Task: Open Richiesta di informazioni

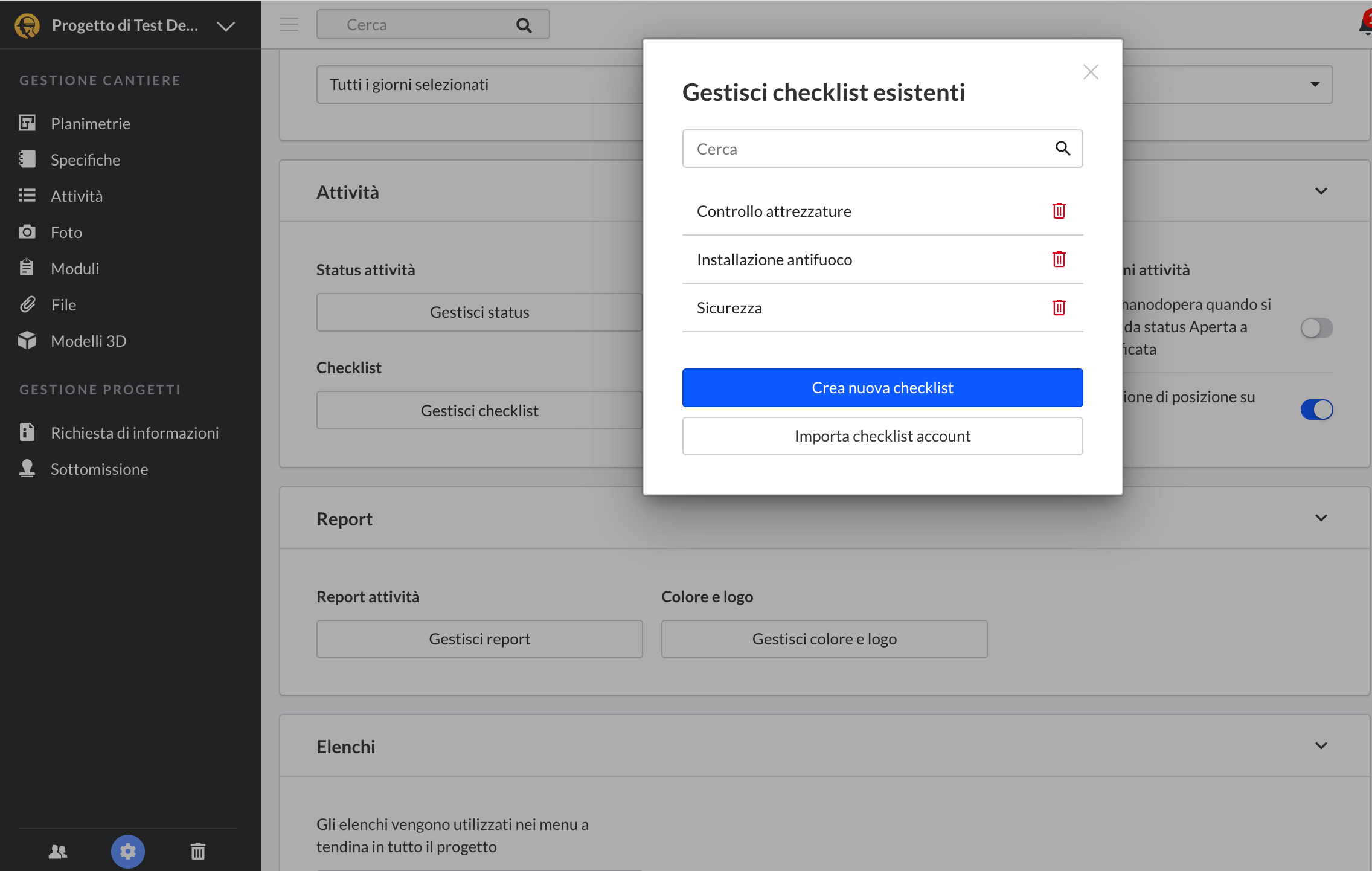Action: pyautogui.click(x=135, y=433)
